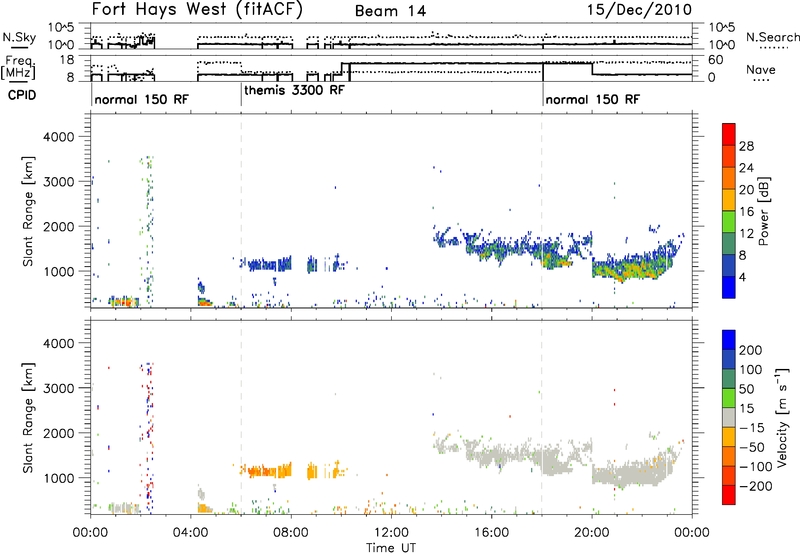
Task: Click the '18' frequency axis value
Action: pyautogui.click(x=67, y=60)
